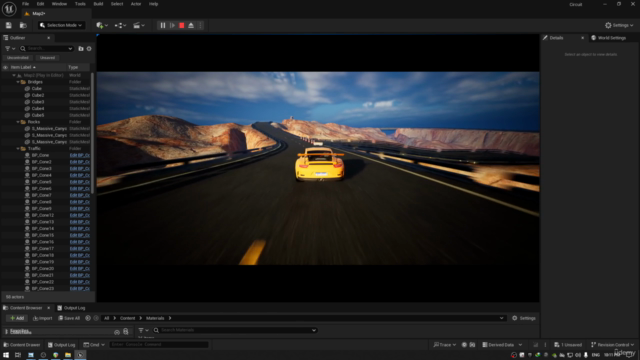The width and height of the screenshot is (640, 360).
Task: Open the Trace dropdown in status bar
Action: coord(444,345)
